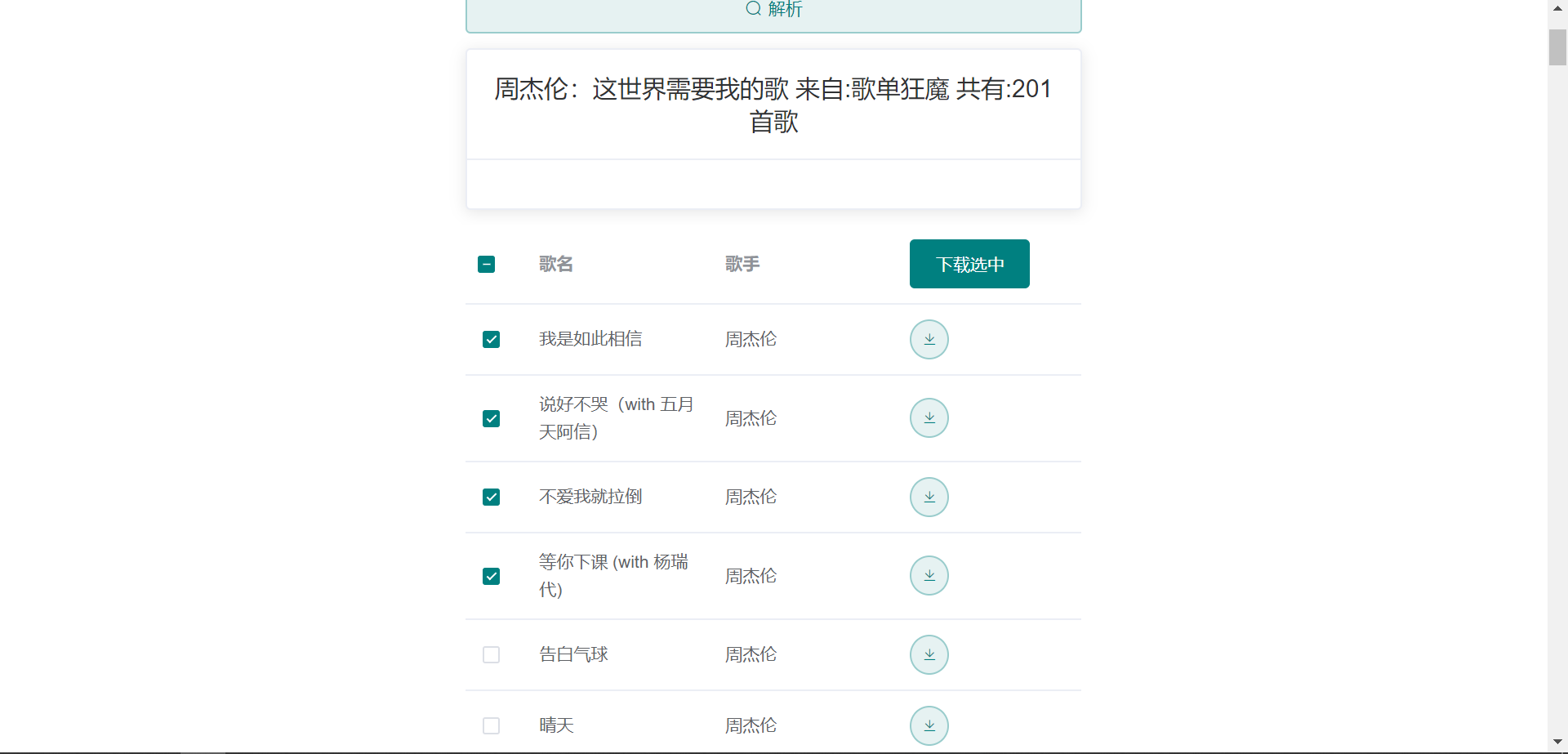Check the 告白气球 song checkbox
The width and height of the screenshot is (1568, 754).
(x=491, y=655)
